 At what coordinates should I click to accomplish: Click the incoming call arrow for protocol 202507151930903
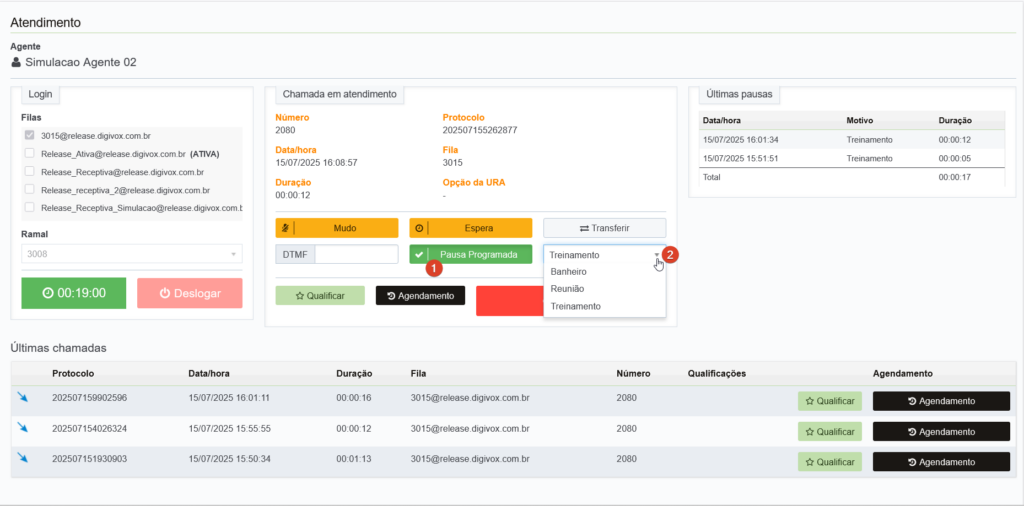point(23,458)
